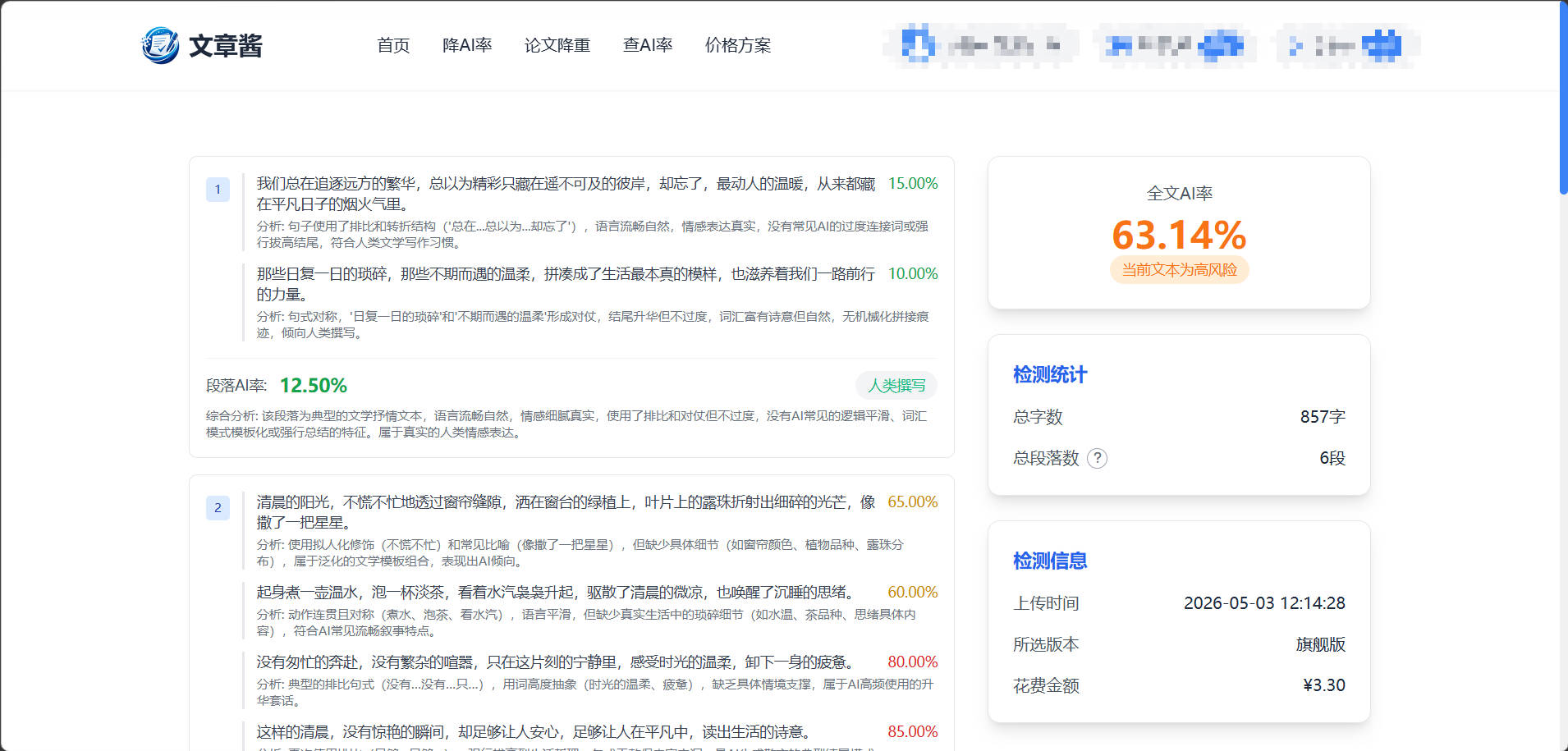Click the 6段 paragraph count value
This screenshot has width=1568, height=751.
1332,458
